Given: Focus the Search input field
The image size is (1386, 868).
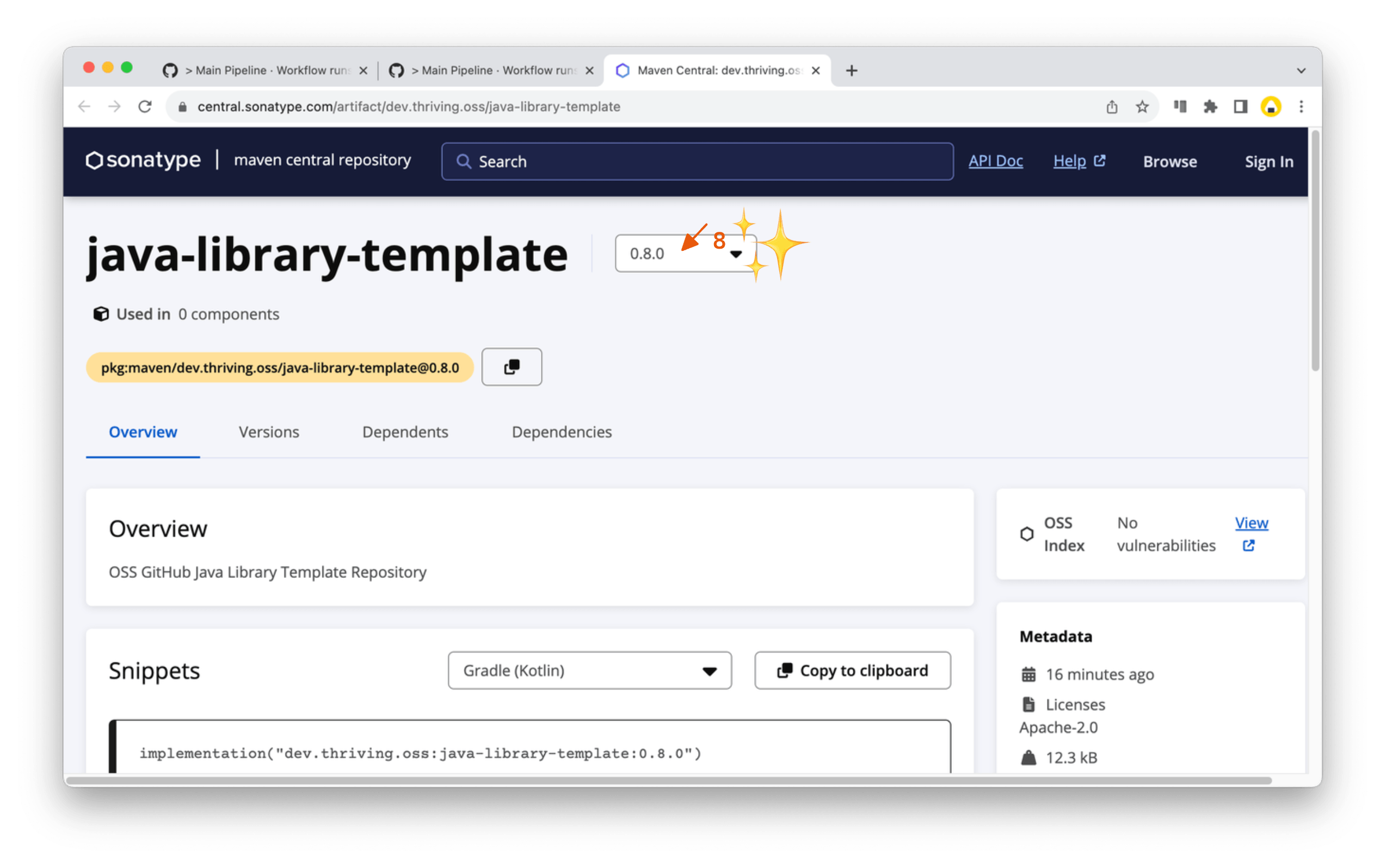Looking at the screenshot, I should point(697,161).
